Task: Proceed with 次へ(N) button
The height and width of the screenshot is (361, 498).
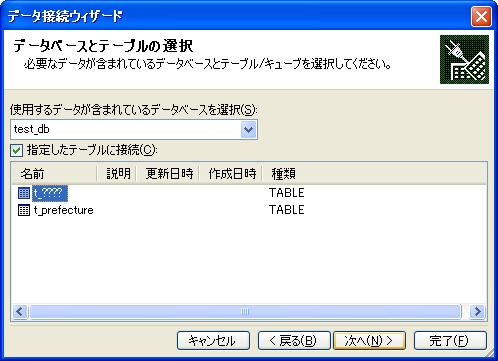Action: point(369,341)
